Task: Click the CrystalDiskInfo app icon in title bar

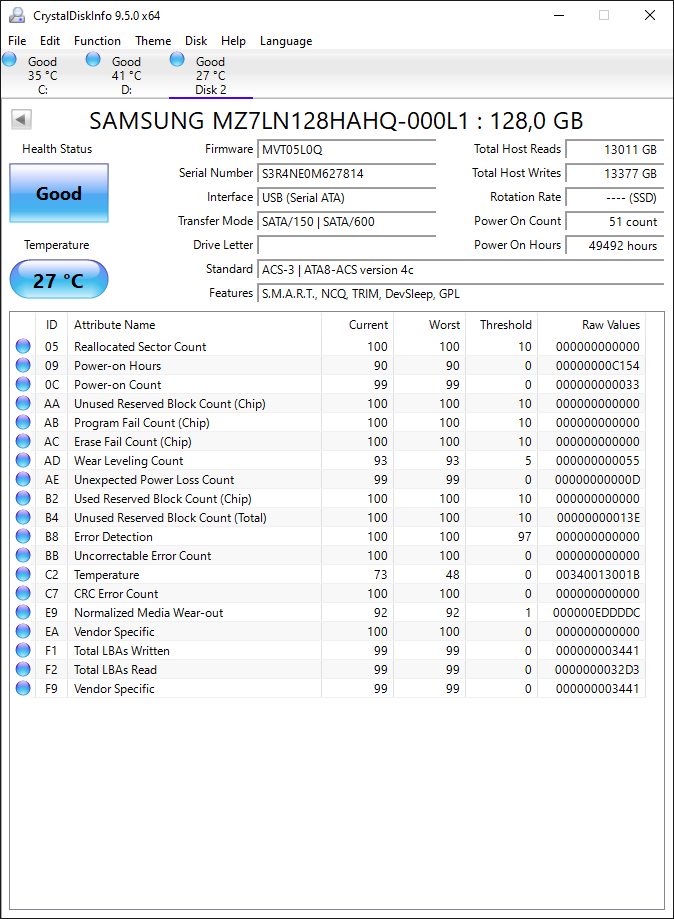Action: click(x=17, y=15)
